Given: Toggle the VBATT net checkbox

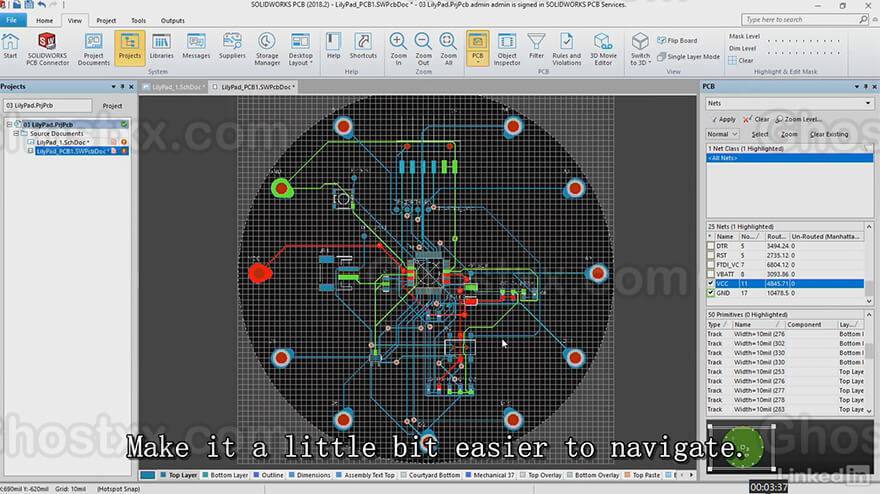Looking at the screenshot, I should point(711,274).
